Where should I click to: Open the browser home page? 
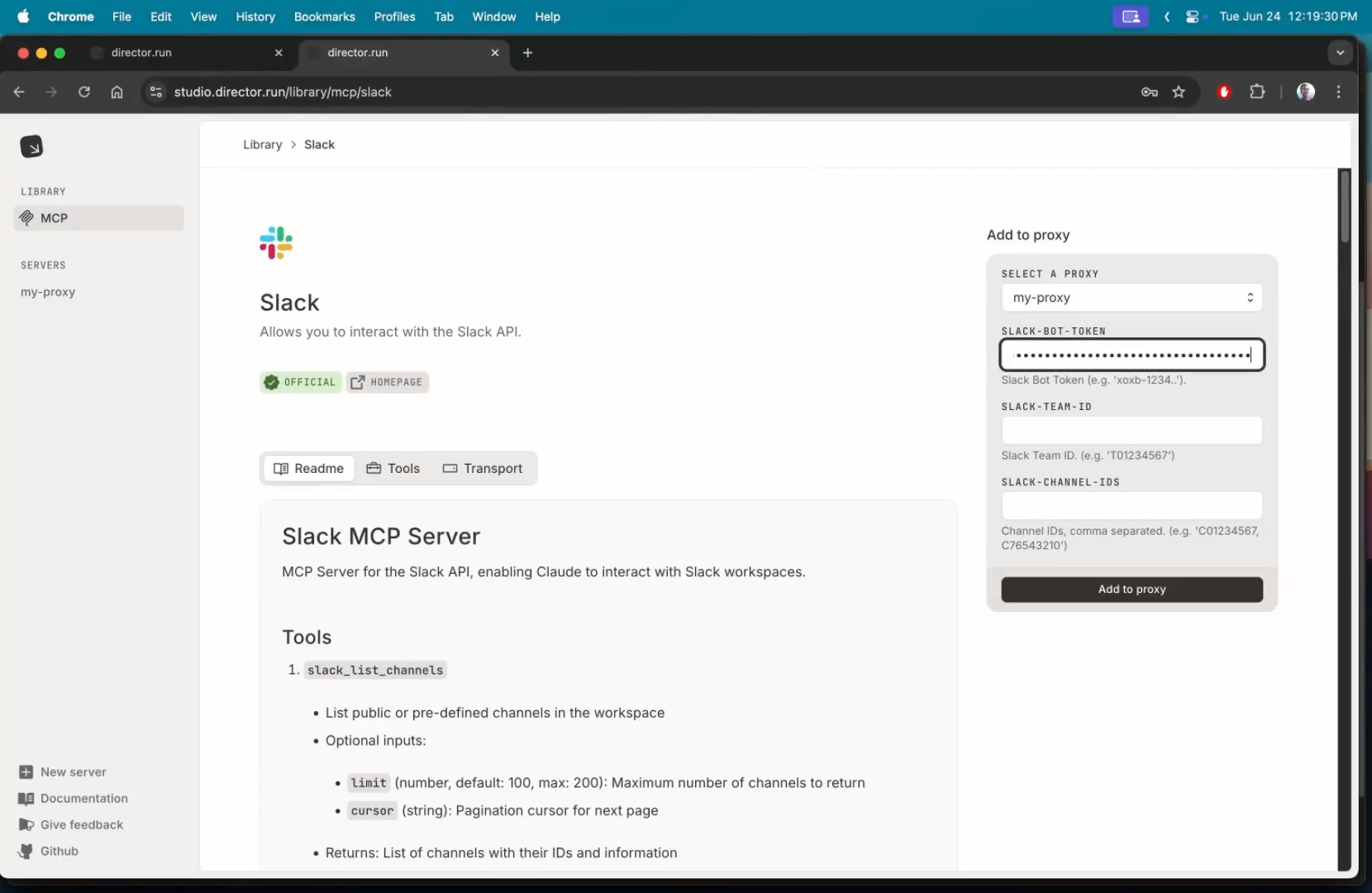[117, 92]
